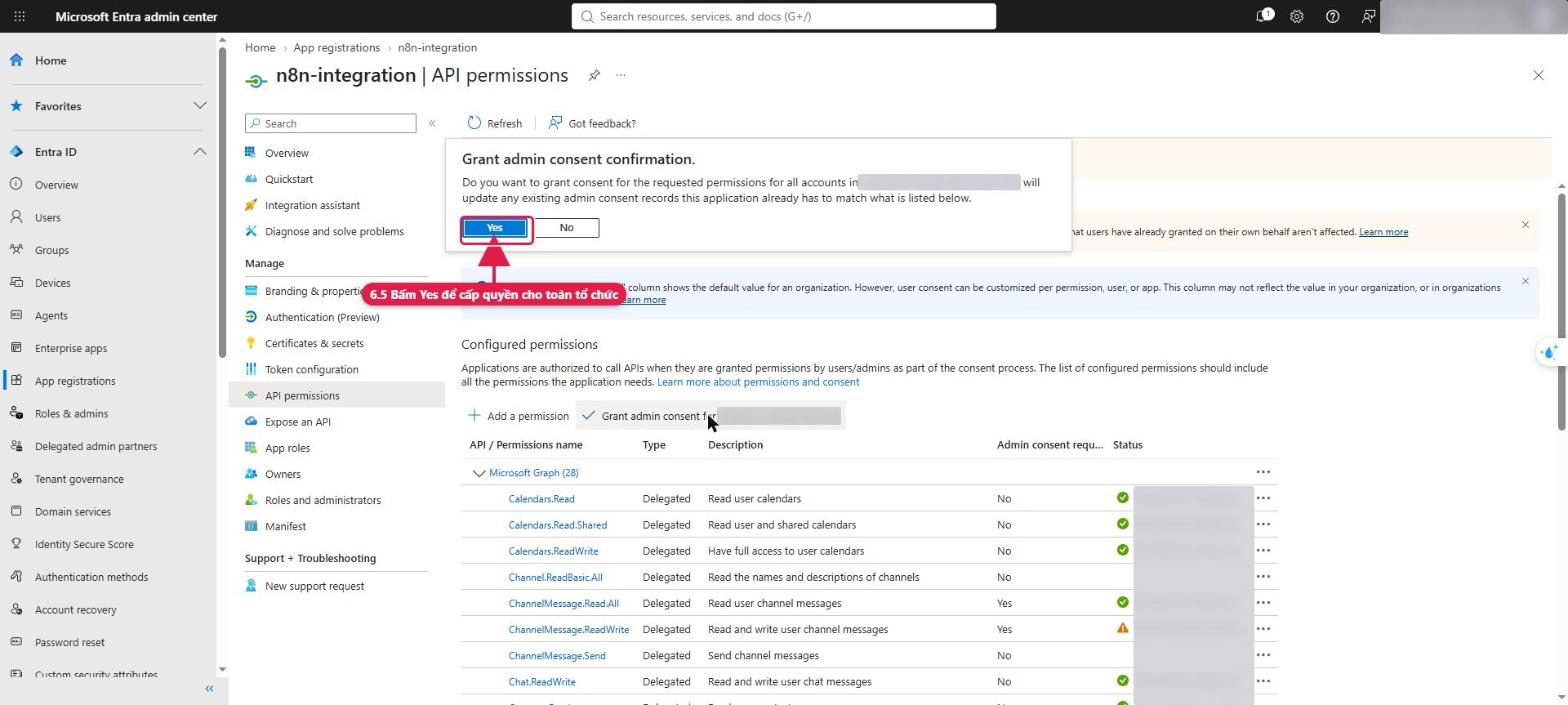Click the ChannelMessage.ReadWrite permission link
The width and height of the screenshot is (1568, 705).
pyautogui.click(x=568, y=630)
